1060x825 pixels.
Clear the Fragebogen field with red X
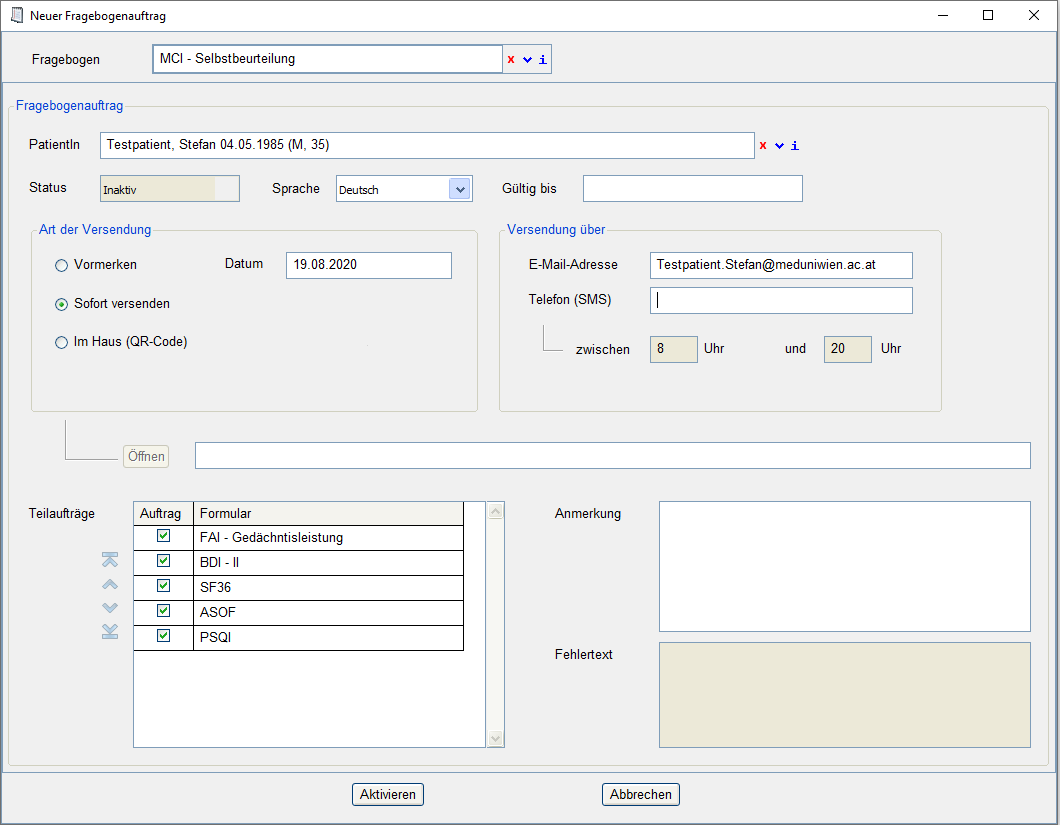pyautogui.click(x=511, y=60)
